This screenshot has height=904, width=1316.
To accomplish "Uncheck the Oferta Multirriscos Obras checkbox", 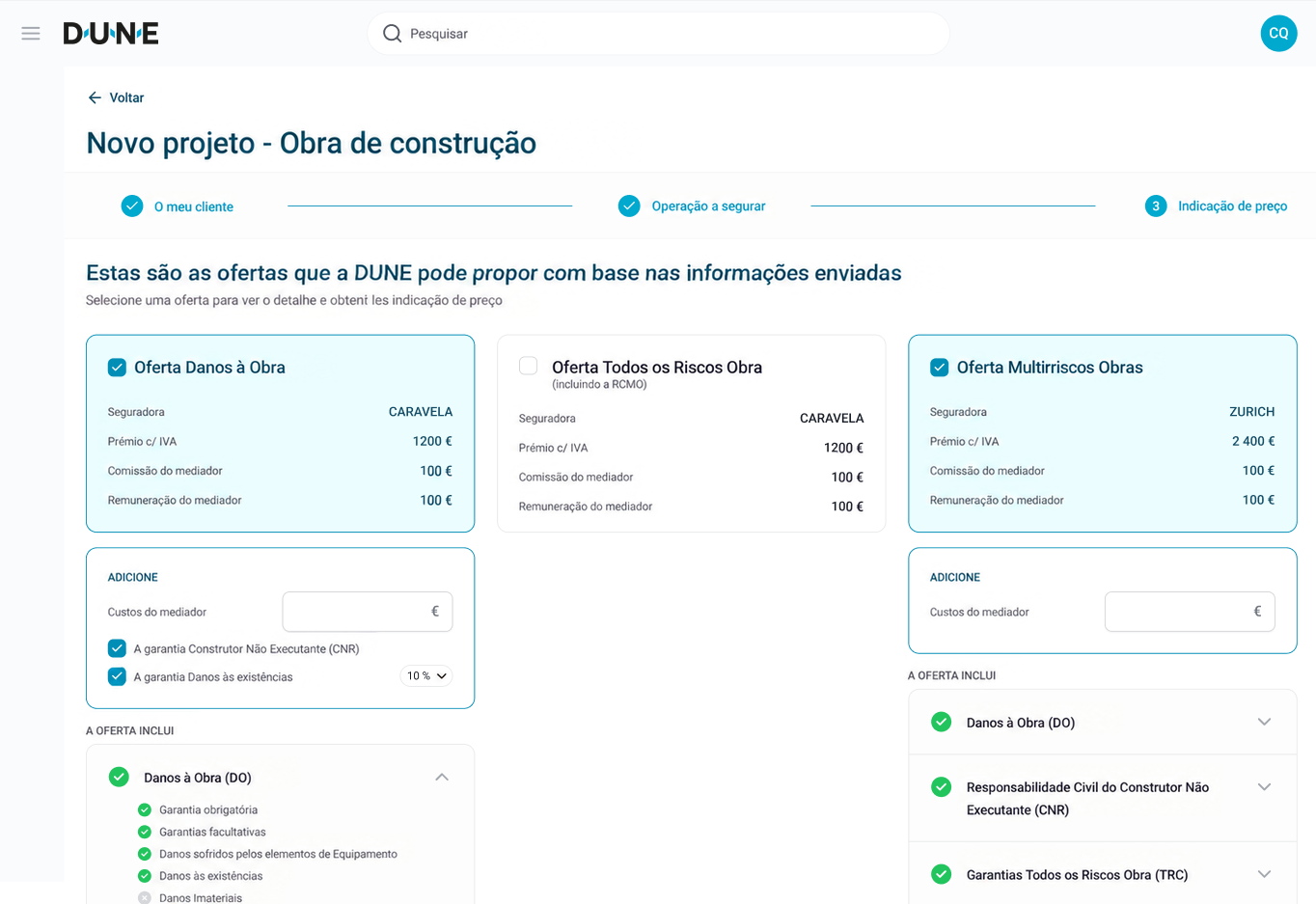I will pos(939,368).
